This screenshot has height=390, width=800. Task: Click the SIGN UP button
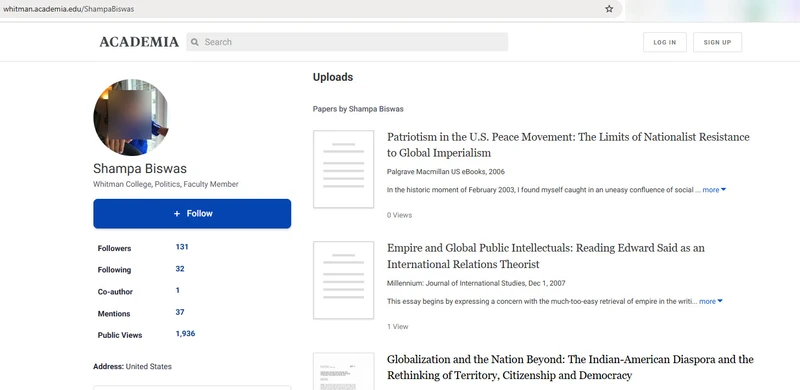click(x=717, y=42)
